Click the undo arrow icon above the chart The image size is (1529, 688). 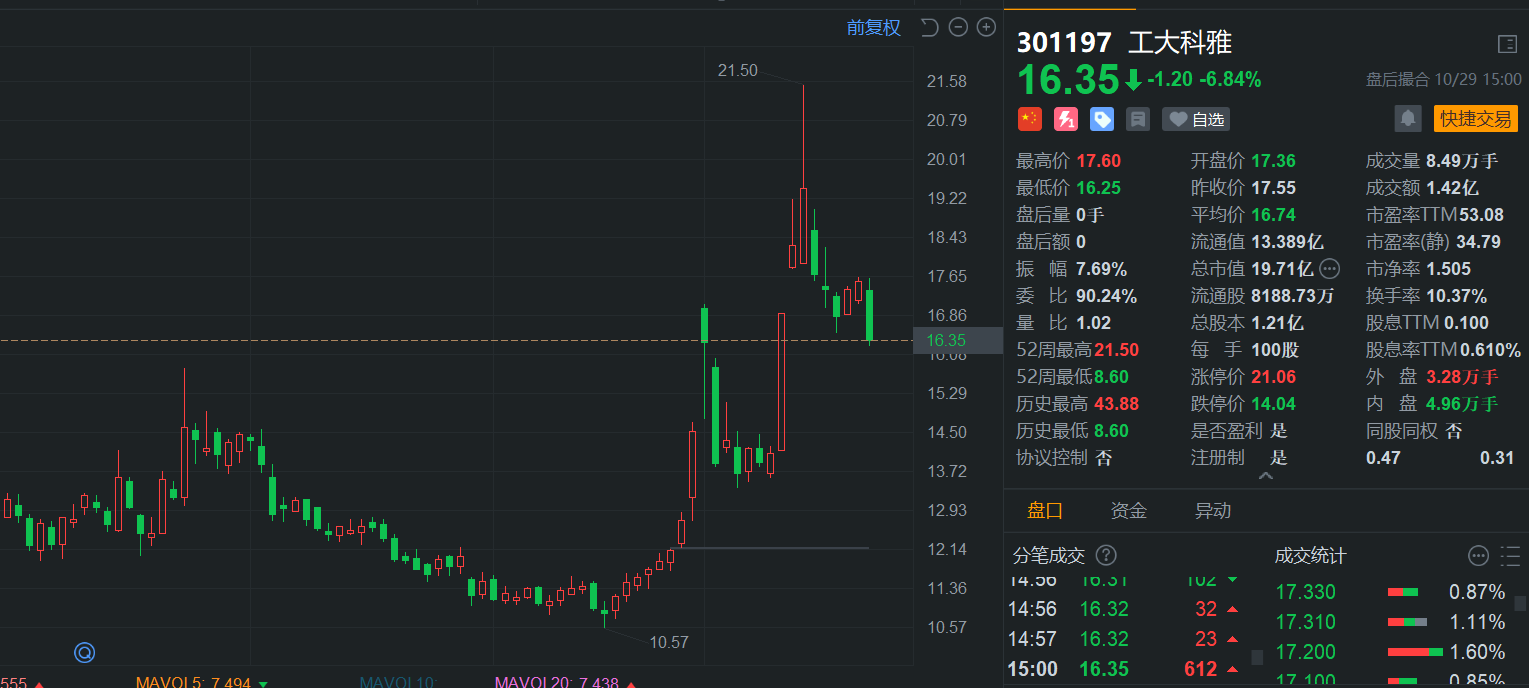coord(929,27)
